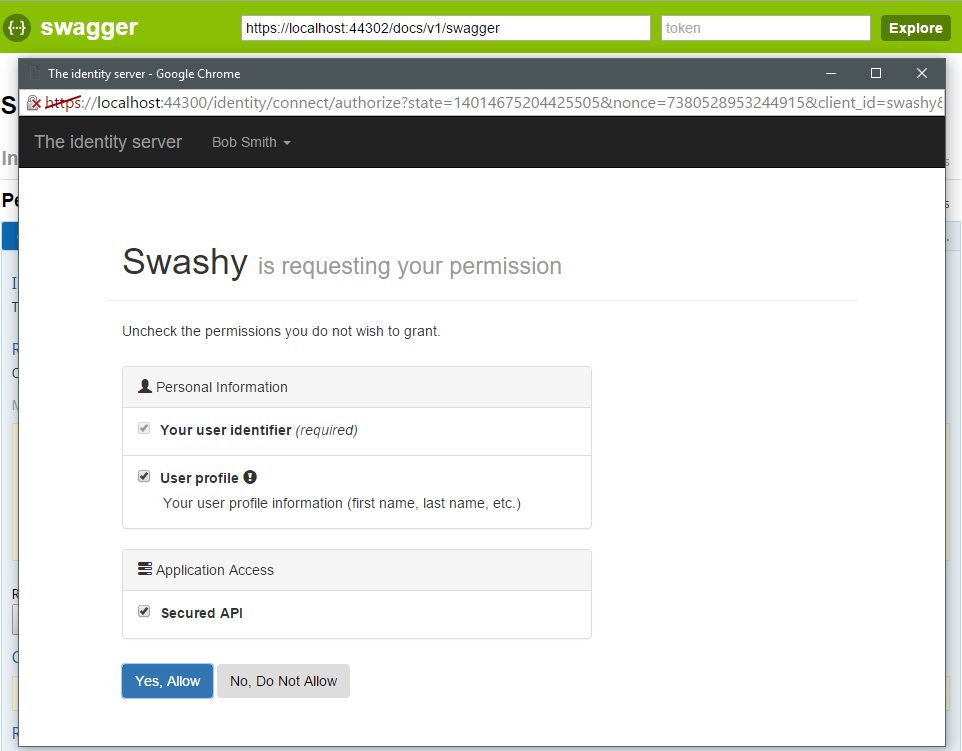Focus the token input field
This screenshot has height=751, width=962.
(766, 28)
